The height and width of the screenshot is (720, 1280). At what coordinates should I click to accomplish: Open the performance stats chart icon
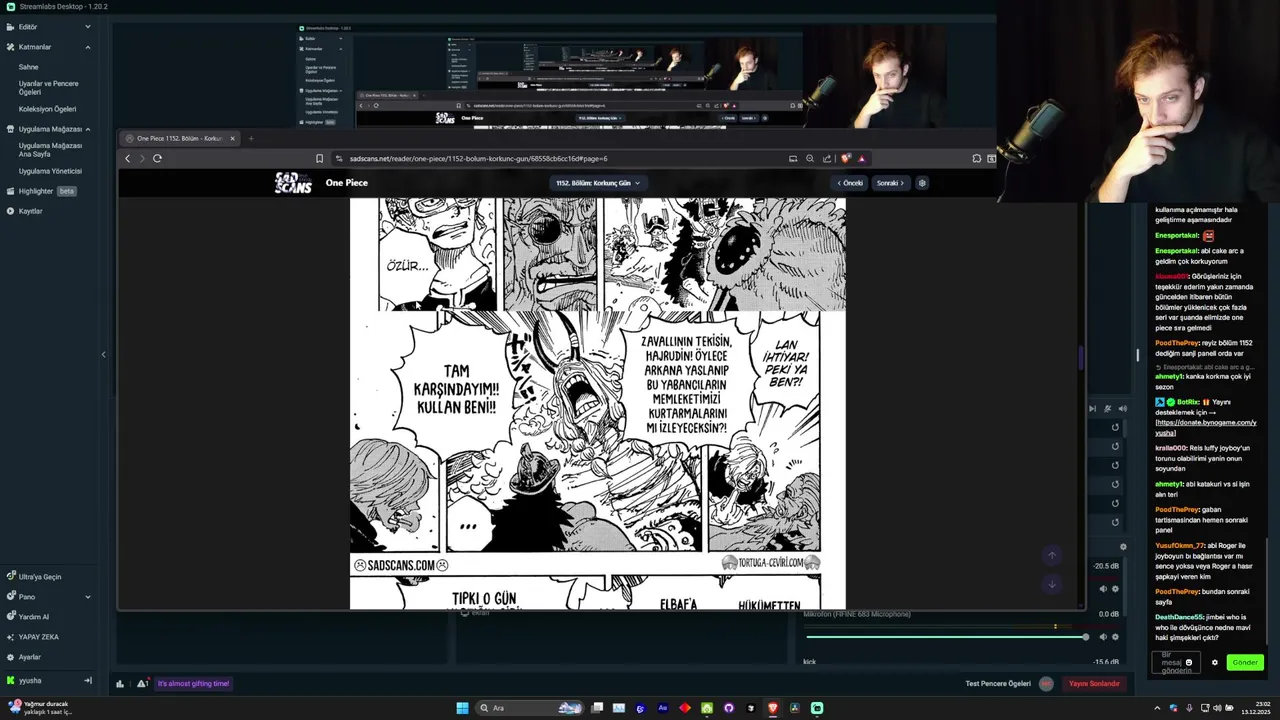(x=120, y=684)
